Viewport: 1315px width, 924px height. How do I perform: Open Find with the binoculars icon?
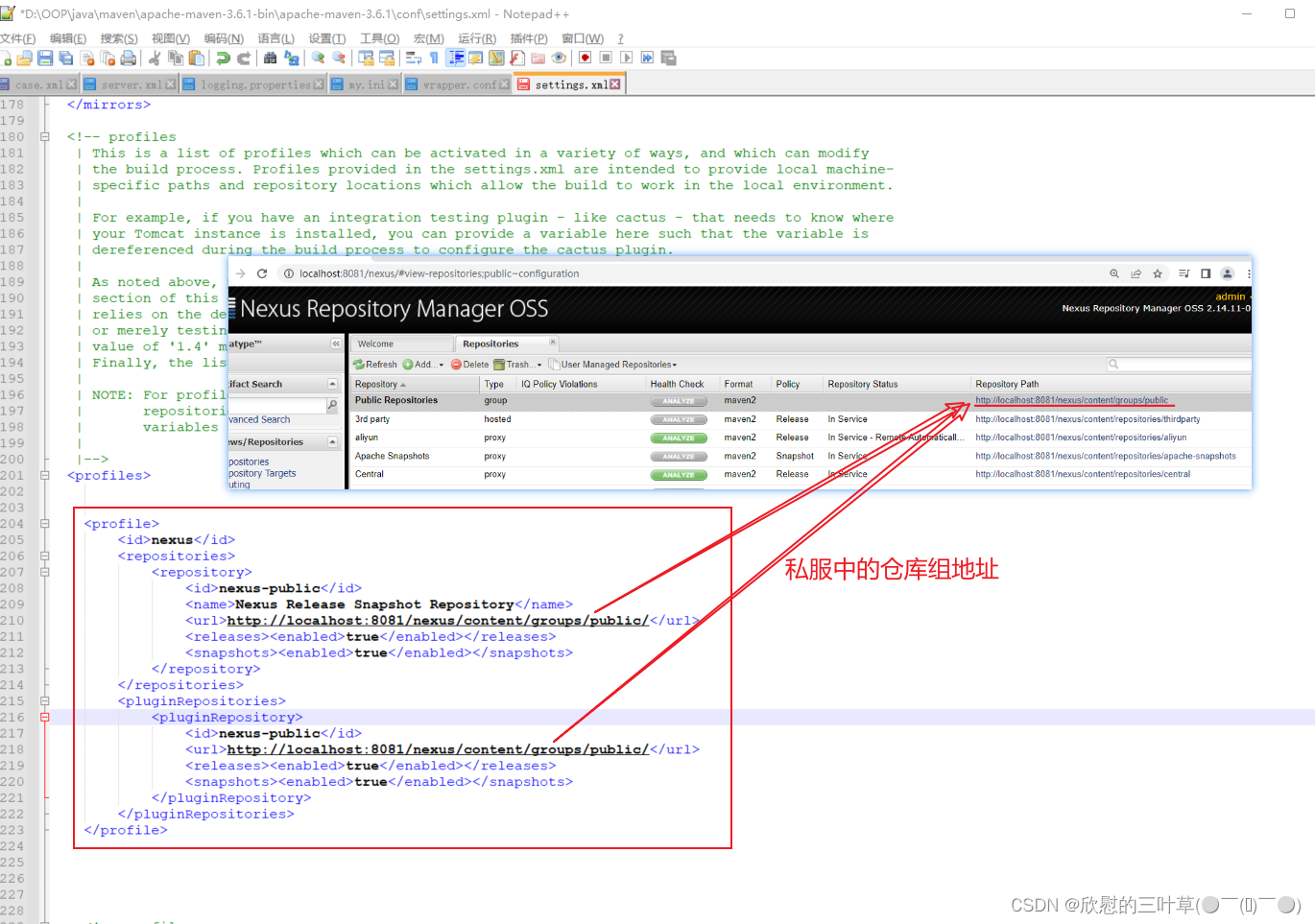pyautogui.click(x=270, y=58)
